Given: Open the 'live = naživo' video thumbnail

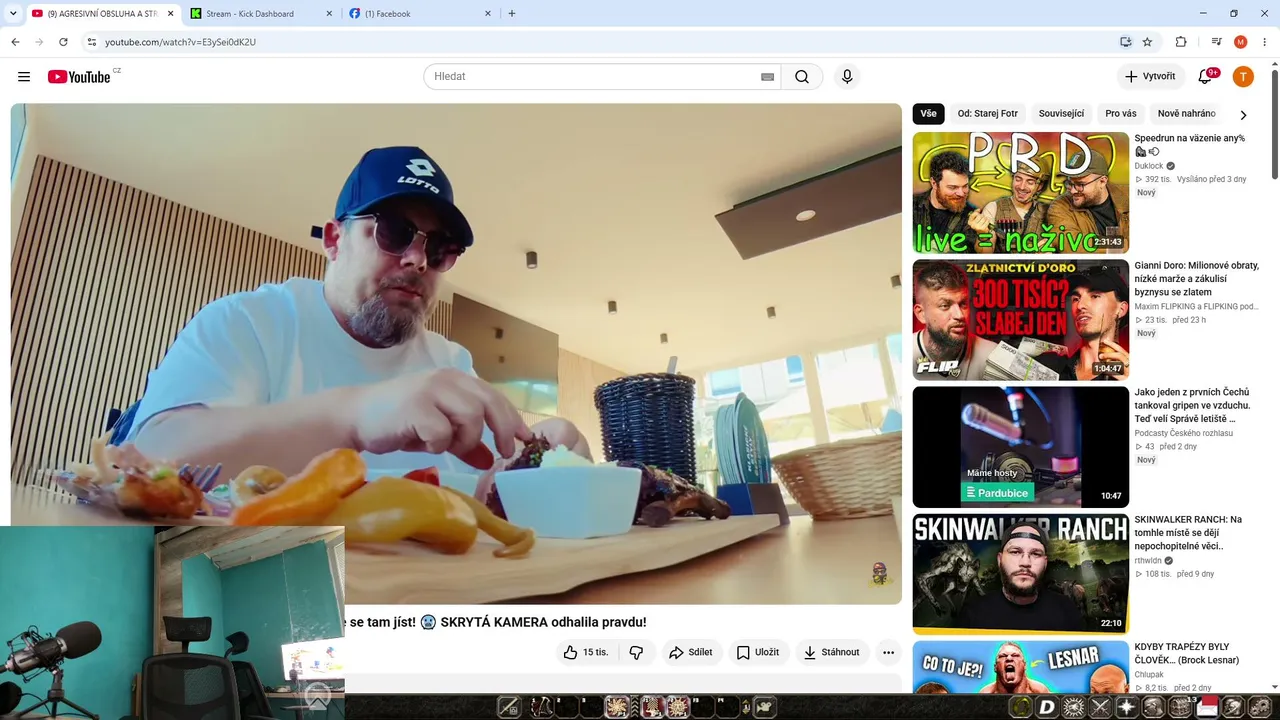Looking at the screenshot, I should coord(1020,192).
